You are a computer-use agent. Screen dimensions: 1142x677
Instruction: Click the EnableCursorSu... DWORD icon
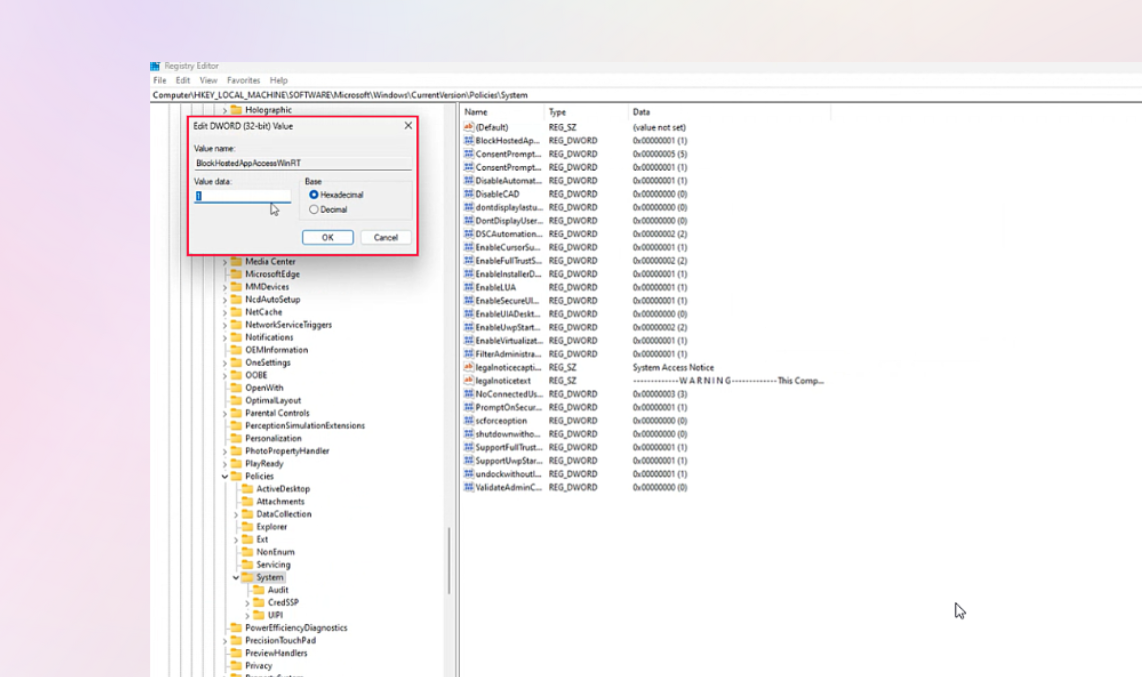pyautogui.click(x=468, y=247)
